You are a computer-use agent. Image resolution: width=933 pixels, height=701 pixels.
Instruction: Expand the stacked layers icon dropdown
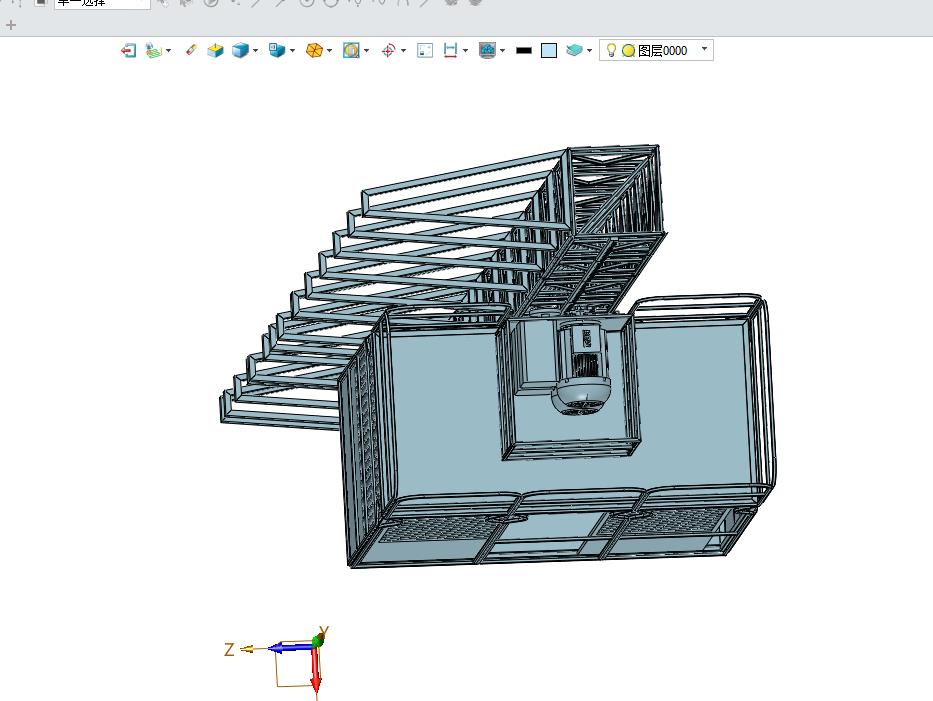click(590, 51)
